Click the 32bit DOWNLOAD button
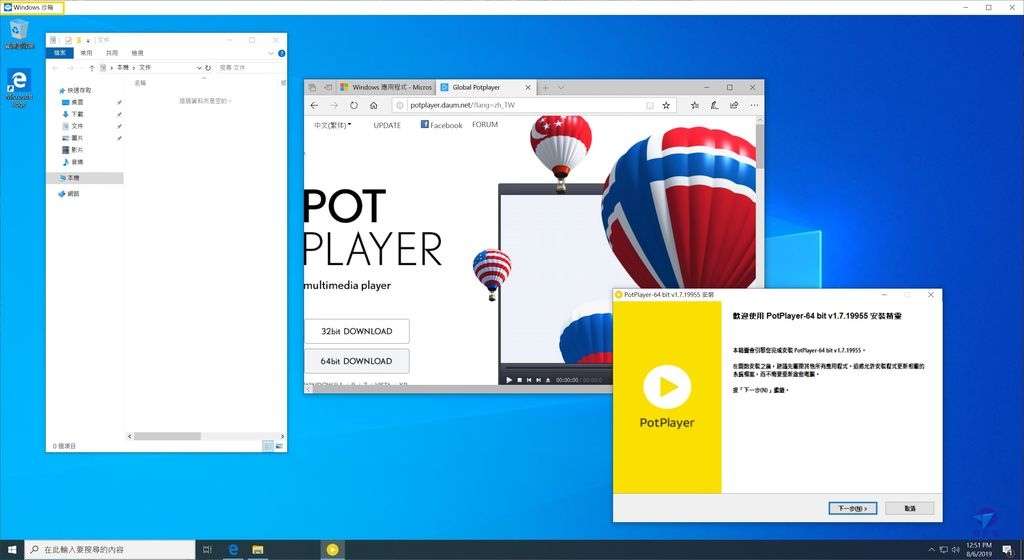 [x=357, y=331]
